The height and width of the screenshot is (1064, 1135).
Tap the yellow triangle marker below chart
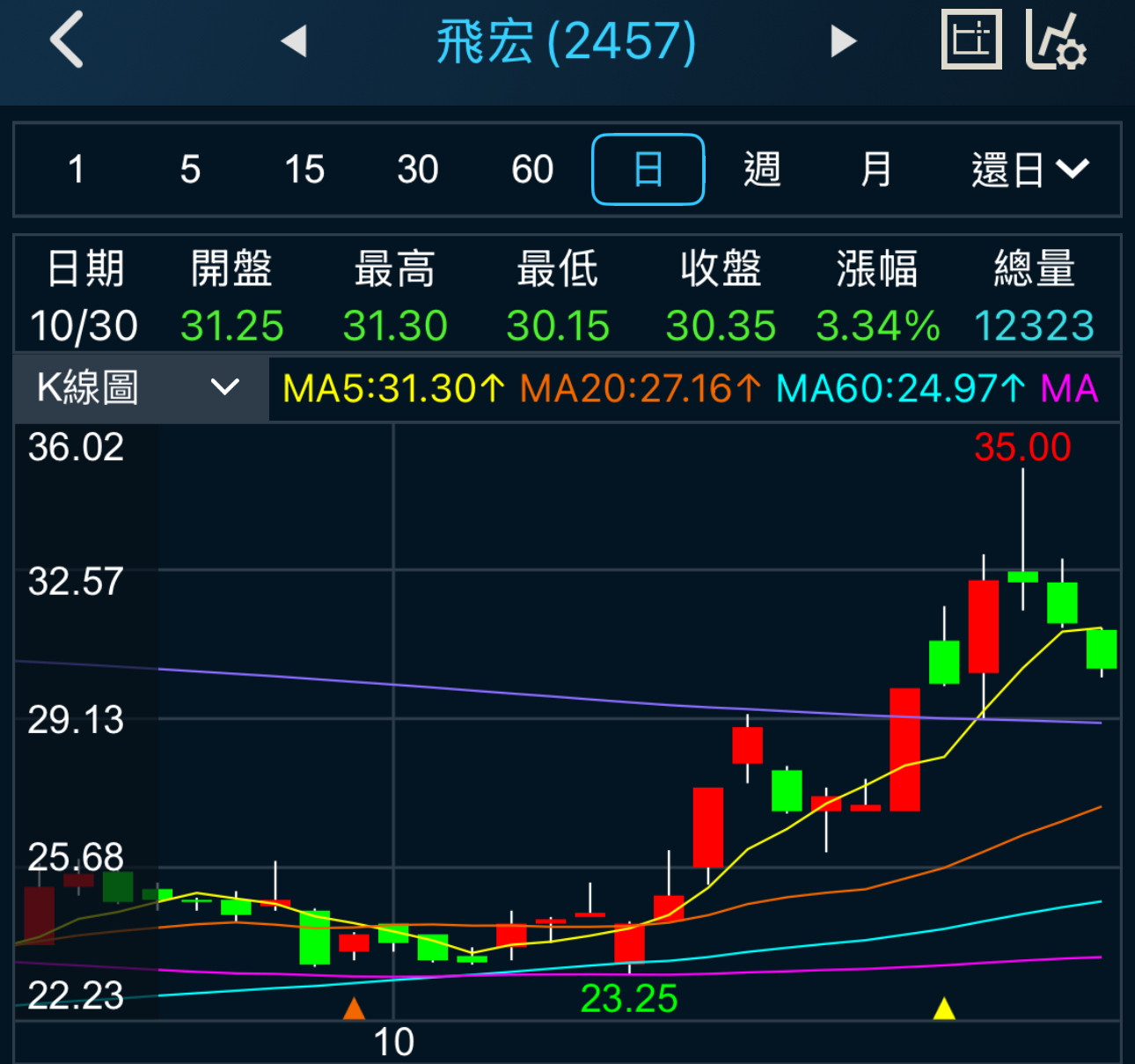[x=944, y=1009]
